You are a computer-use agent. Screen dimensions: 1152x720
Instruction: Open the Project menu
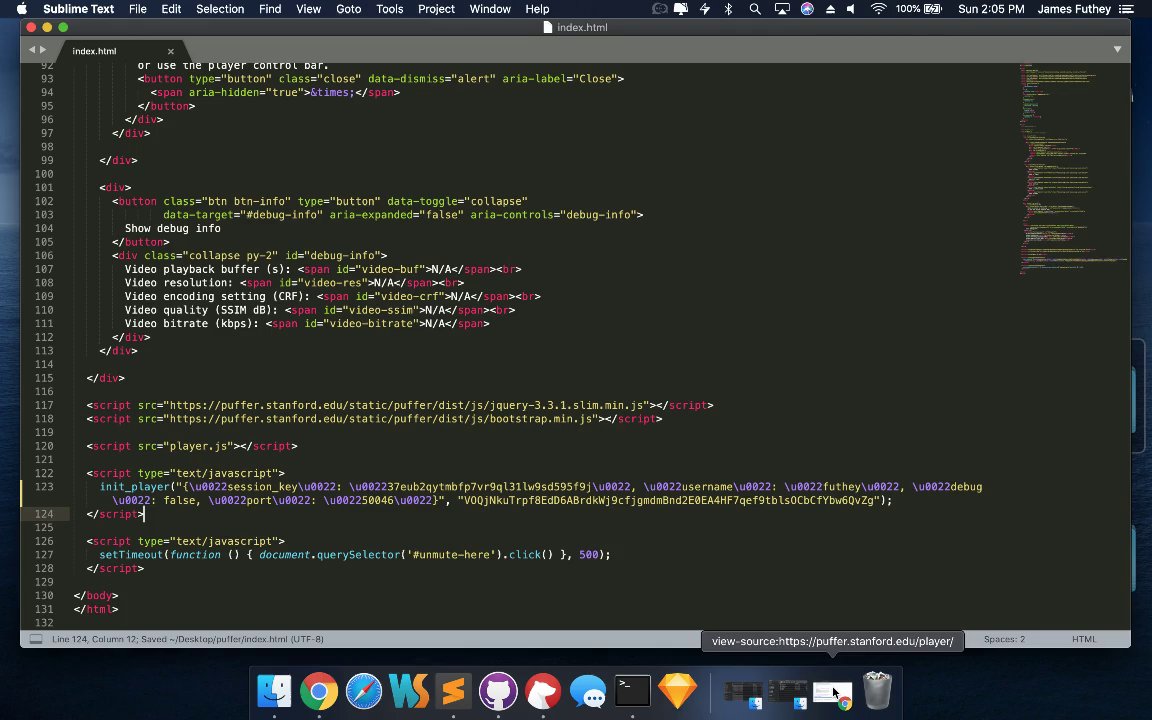(x=436, y=9)
